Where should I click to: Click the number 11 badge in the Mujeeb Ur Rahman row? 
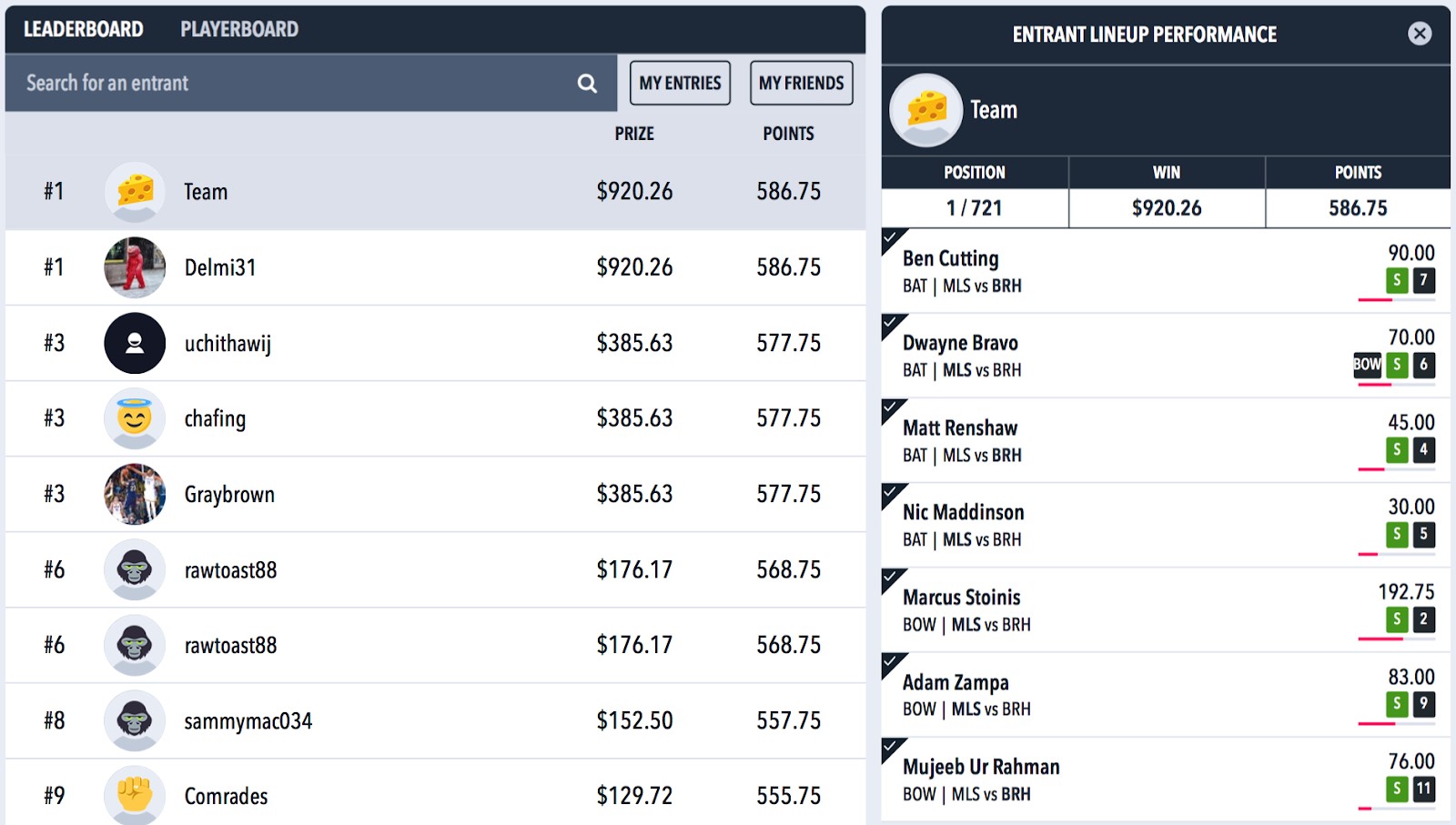1424,789
